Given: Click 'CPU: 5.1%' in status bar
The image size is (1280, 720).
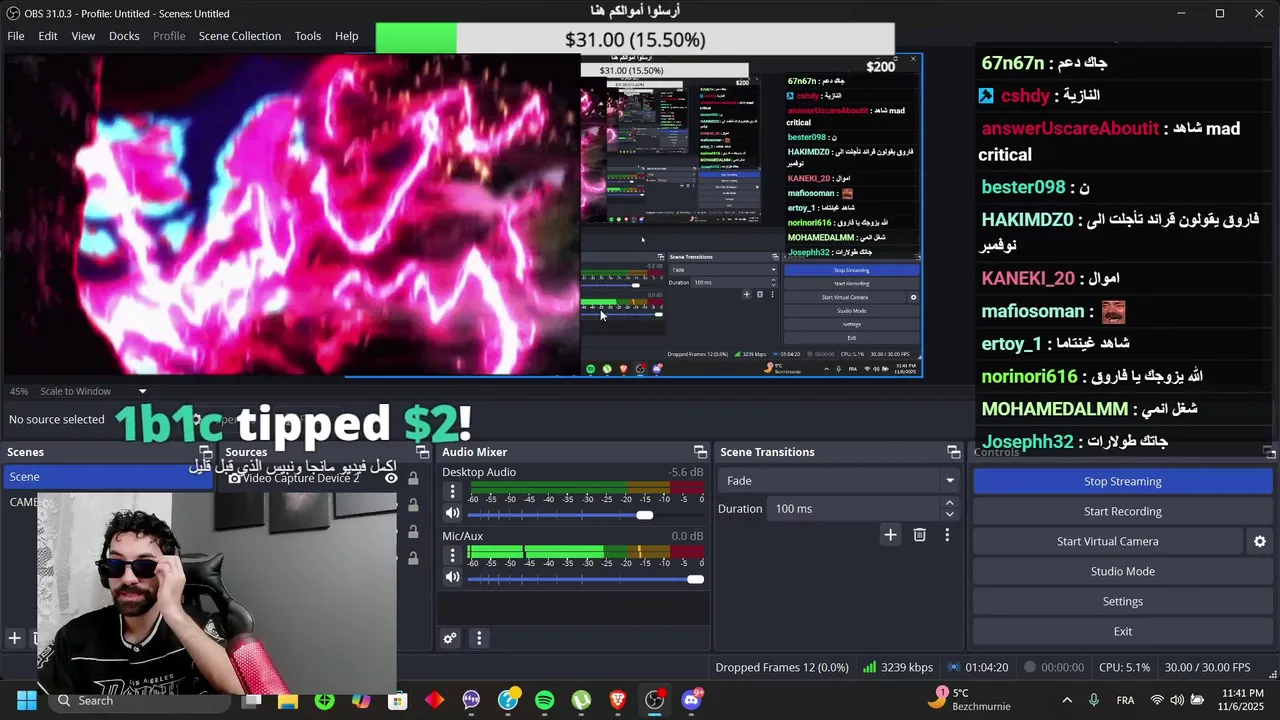Looking at the screenshot, I should 1124,667.
